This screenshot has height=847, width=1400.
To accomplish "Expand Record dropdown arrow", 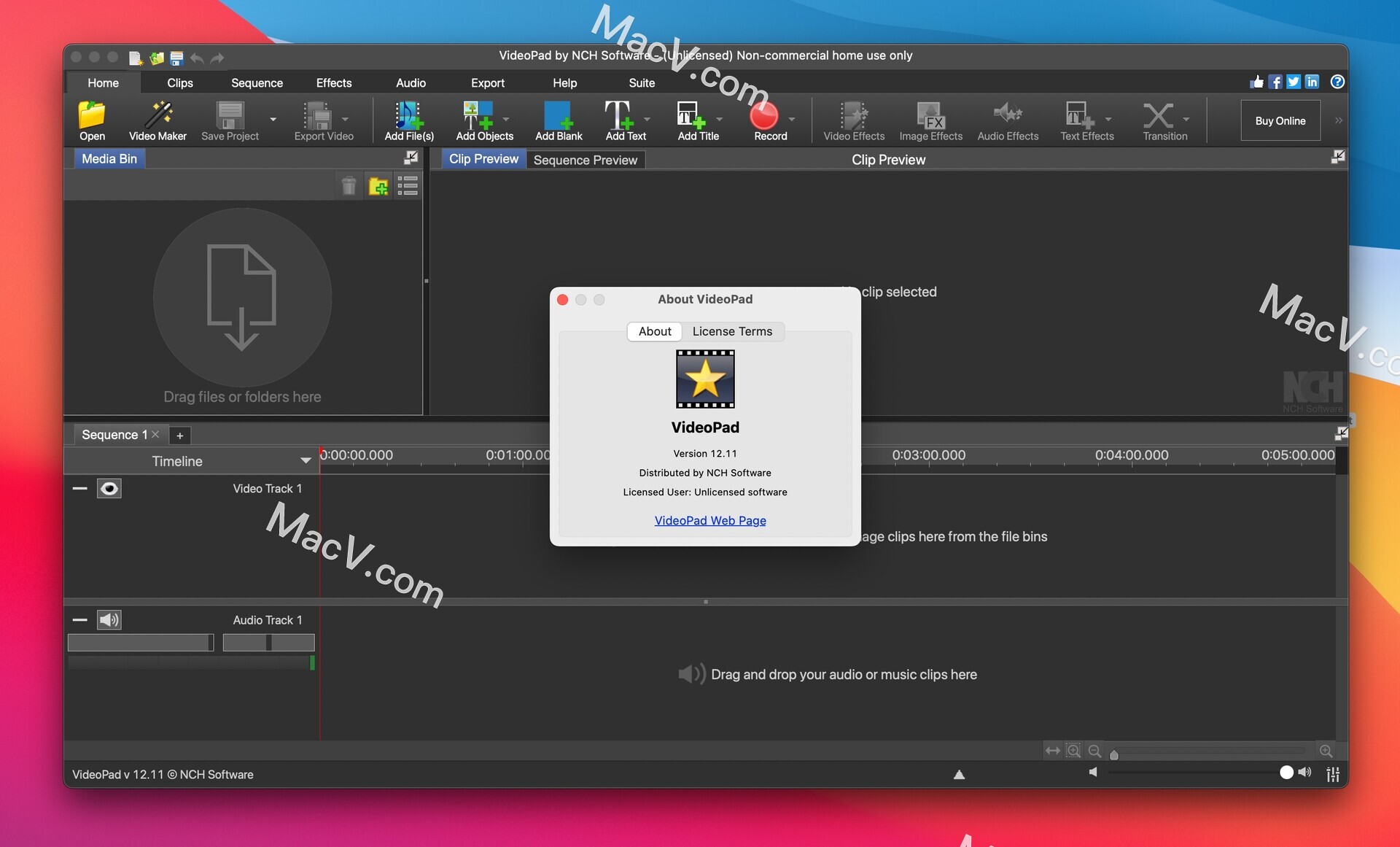I will pyautogui.click(x=792, y=119).
